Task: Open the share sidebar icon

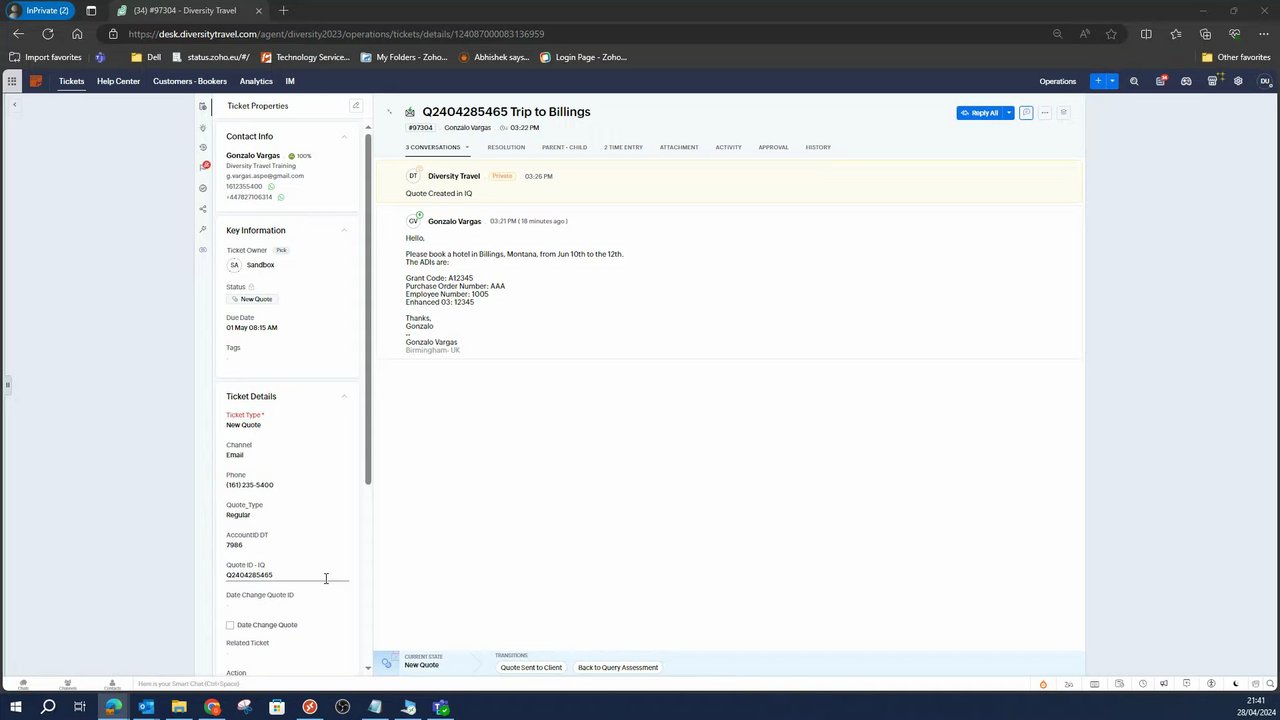Action: point(203,209)
